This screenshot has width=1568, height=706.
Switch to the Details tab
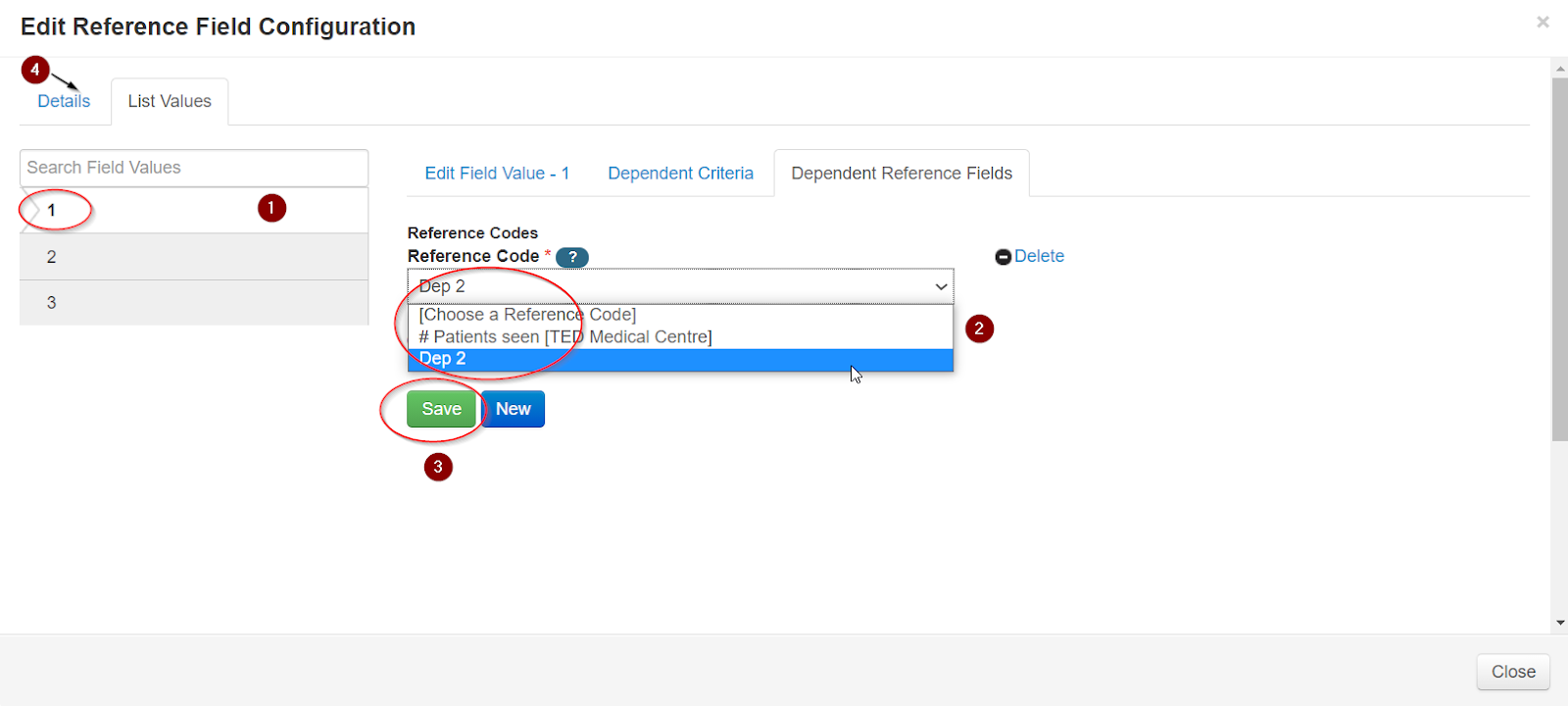64,101
